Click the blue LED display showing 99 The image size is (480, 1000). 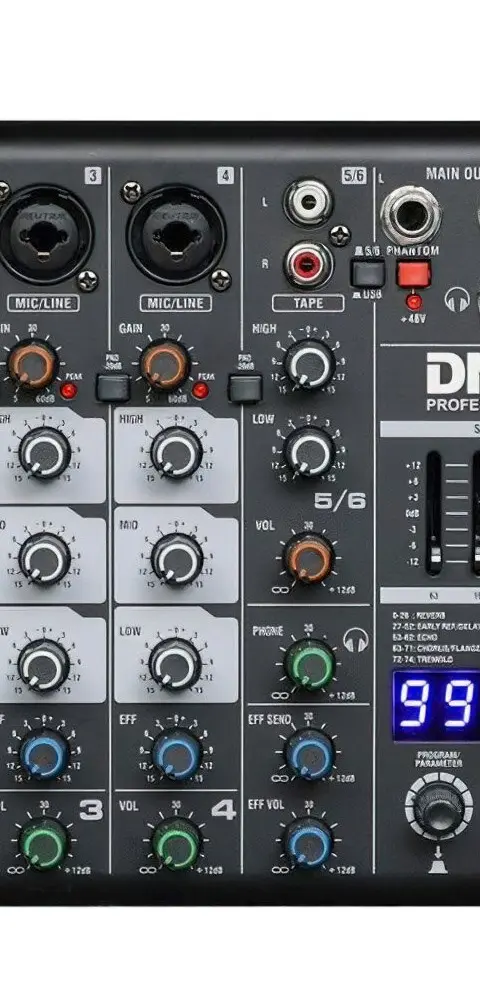pos(436,705)
